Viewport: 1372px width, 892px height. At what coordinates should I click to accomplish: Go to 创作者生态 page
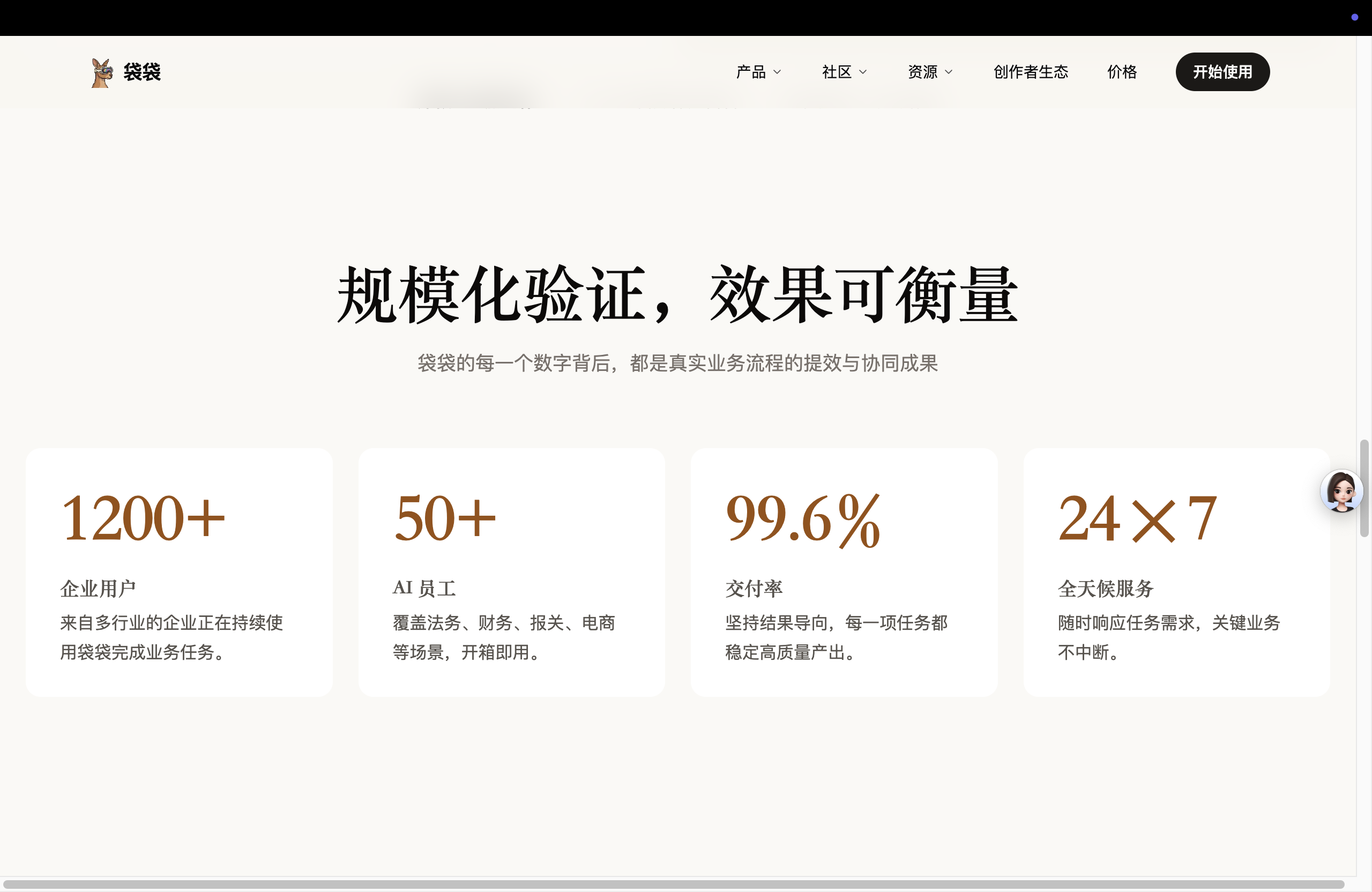[x=1031, y=72]
